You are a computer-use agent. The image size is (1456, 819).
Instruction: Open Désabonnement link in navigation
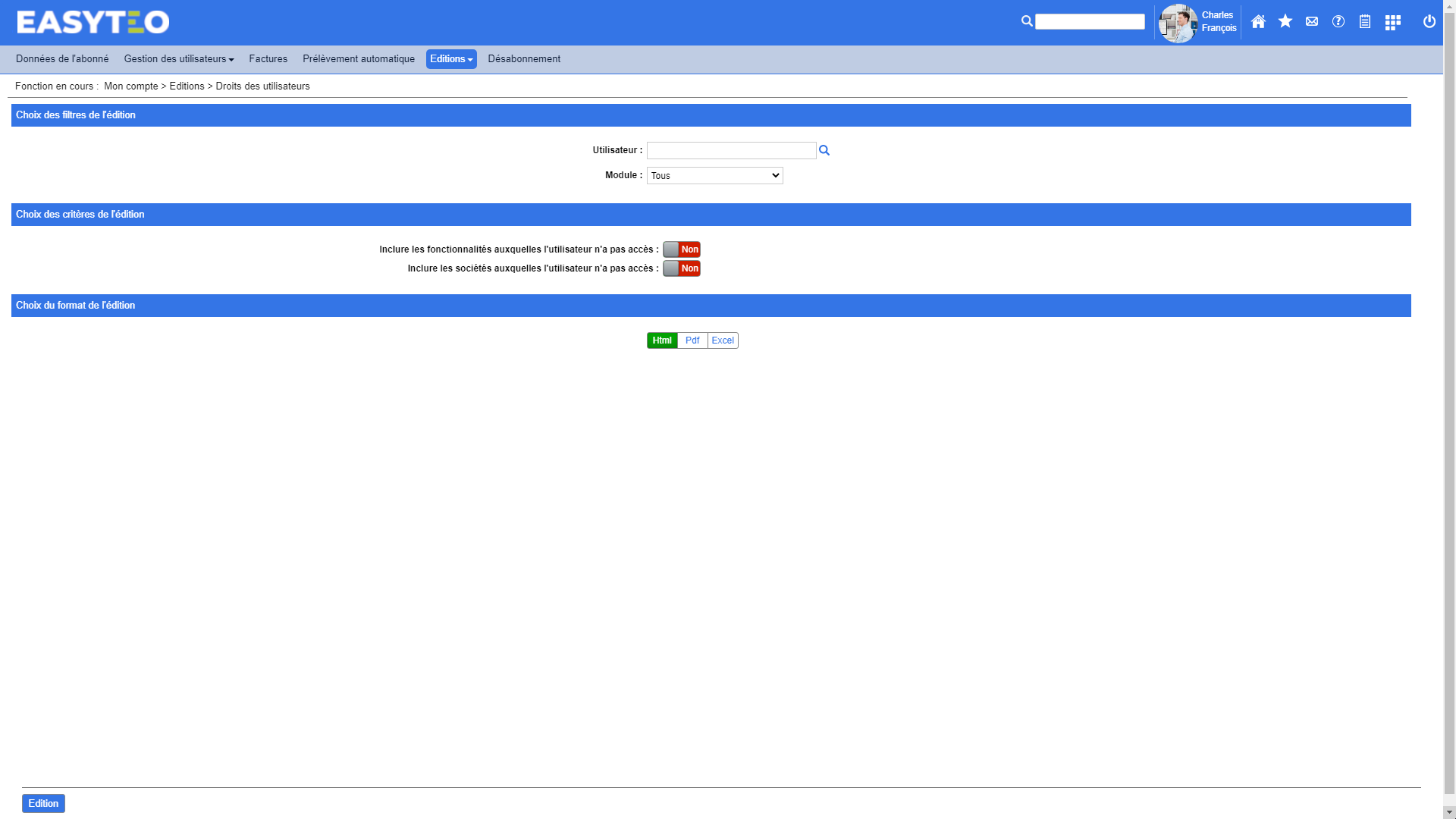[x=524, y=59]
